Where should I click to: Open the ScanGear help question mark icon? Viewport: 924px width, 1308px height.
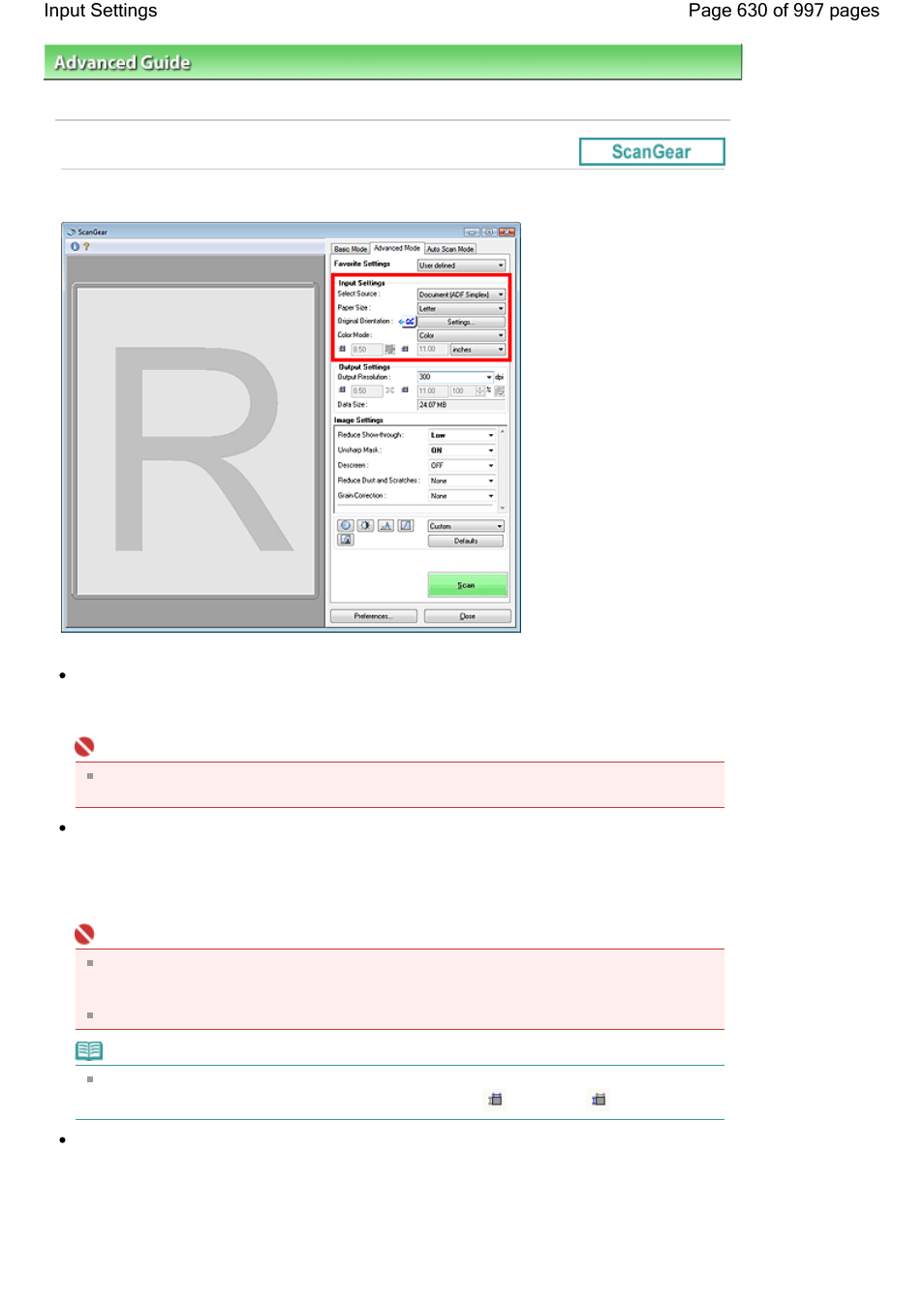point(86,246)
